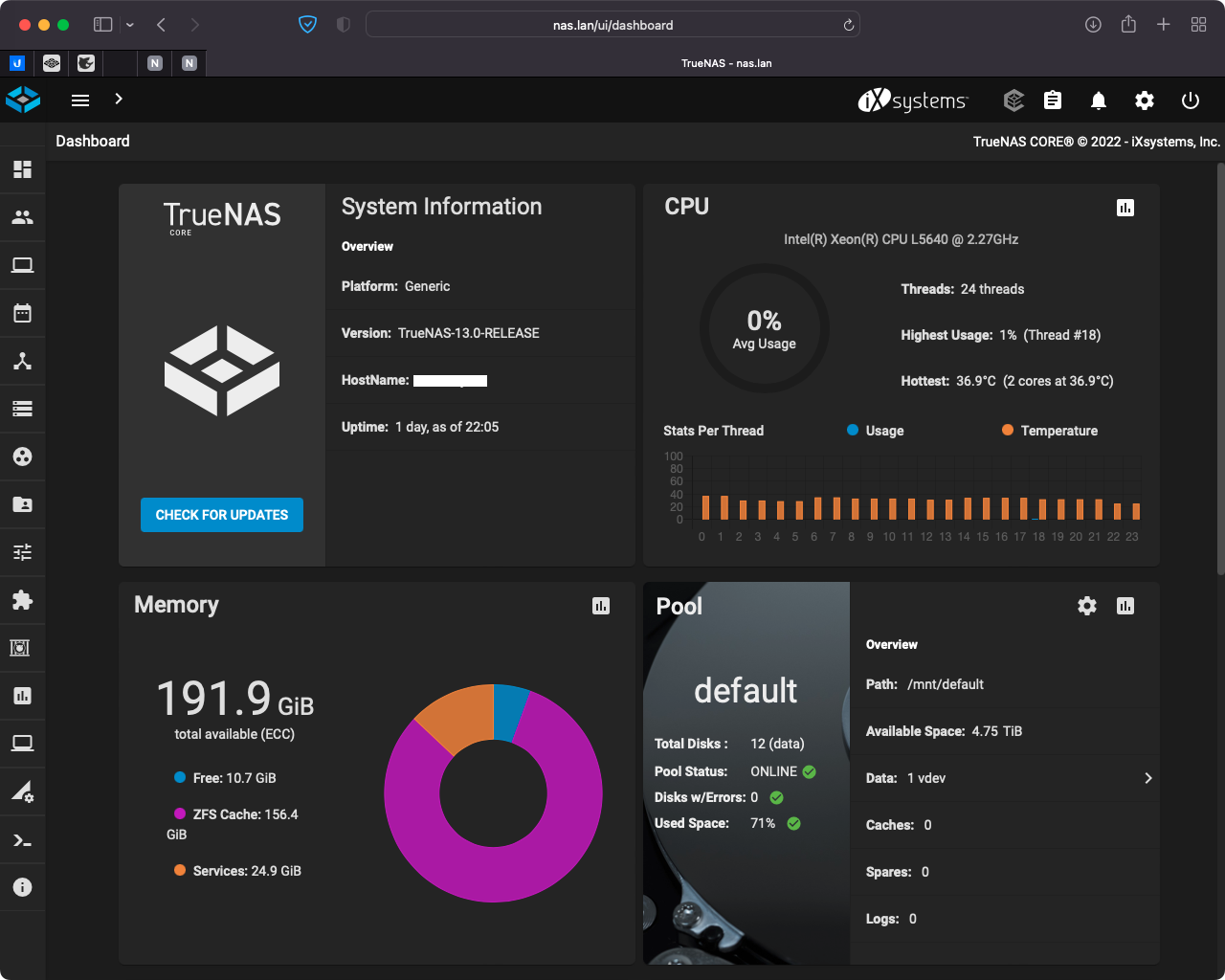Select the TrueNAS - nas.lan tab
The height and width of the screenshot is (980, 1225).
726,63
